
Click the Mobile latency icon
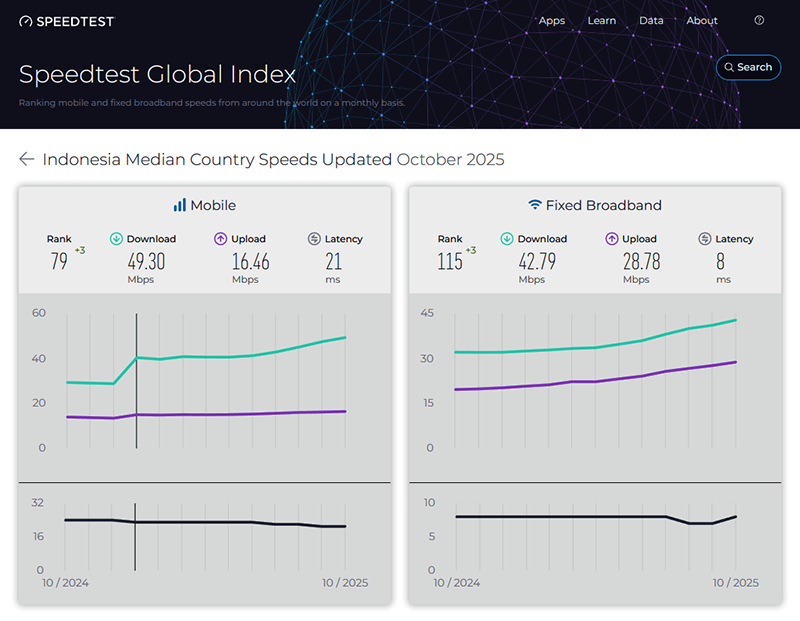tap(314, 239)
